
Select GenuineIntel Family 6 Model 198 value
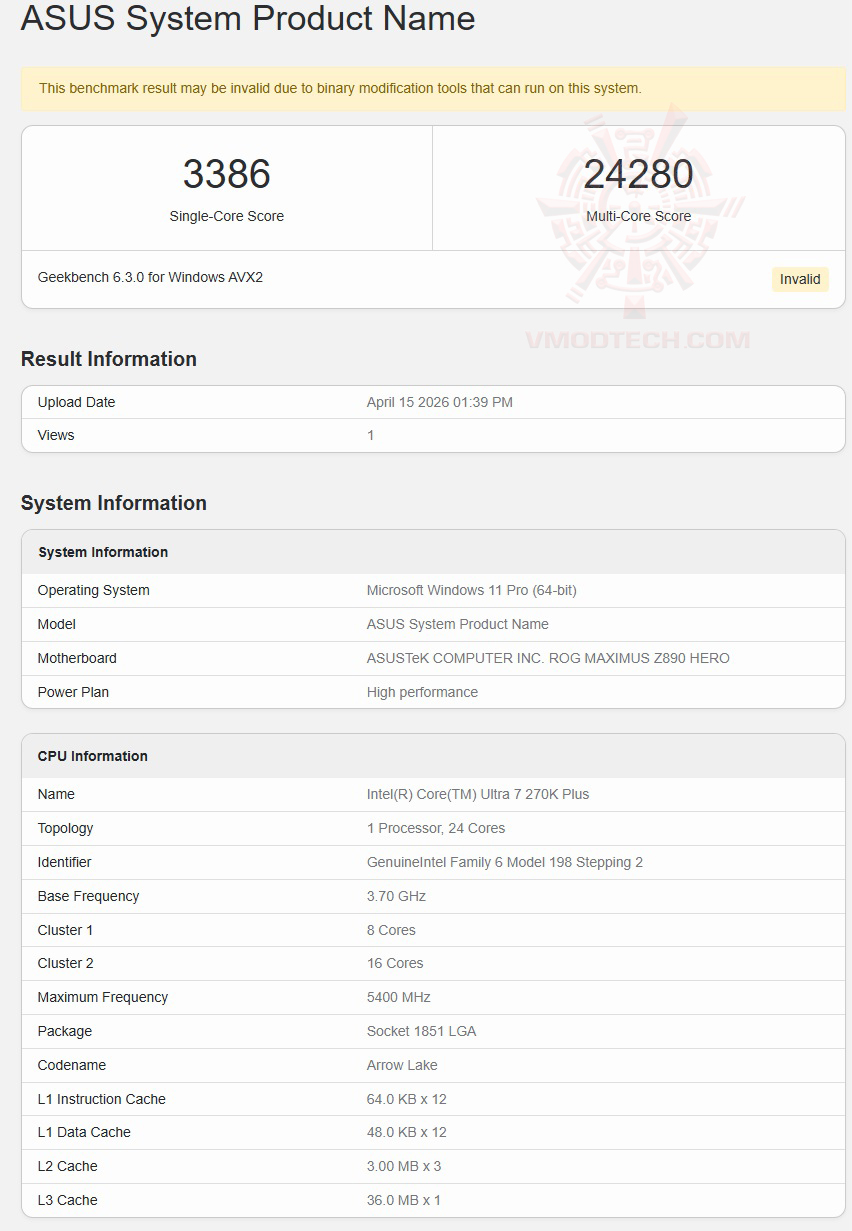click(x=505, y=862)
